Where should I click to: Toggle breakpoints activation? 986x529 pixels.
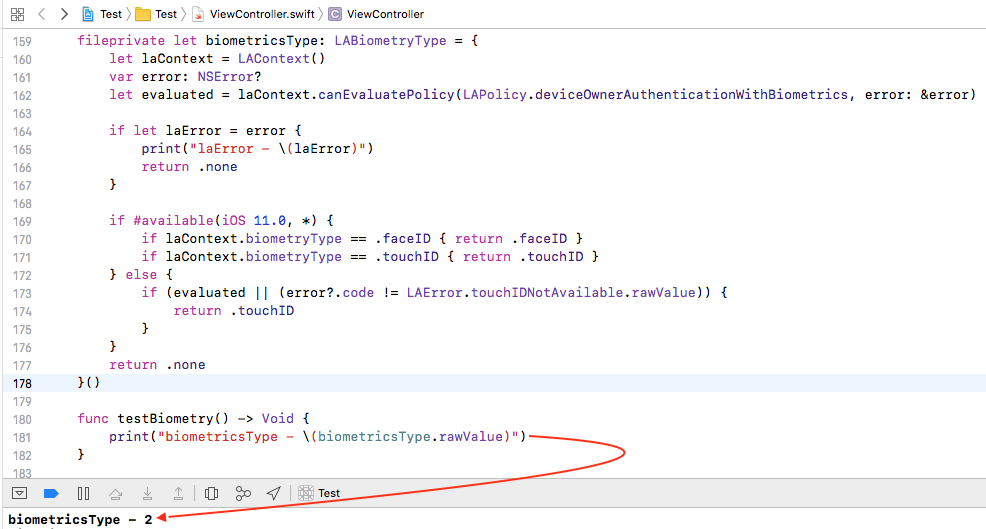pos(51,493)
